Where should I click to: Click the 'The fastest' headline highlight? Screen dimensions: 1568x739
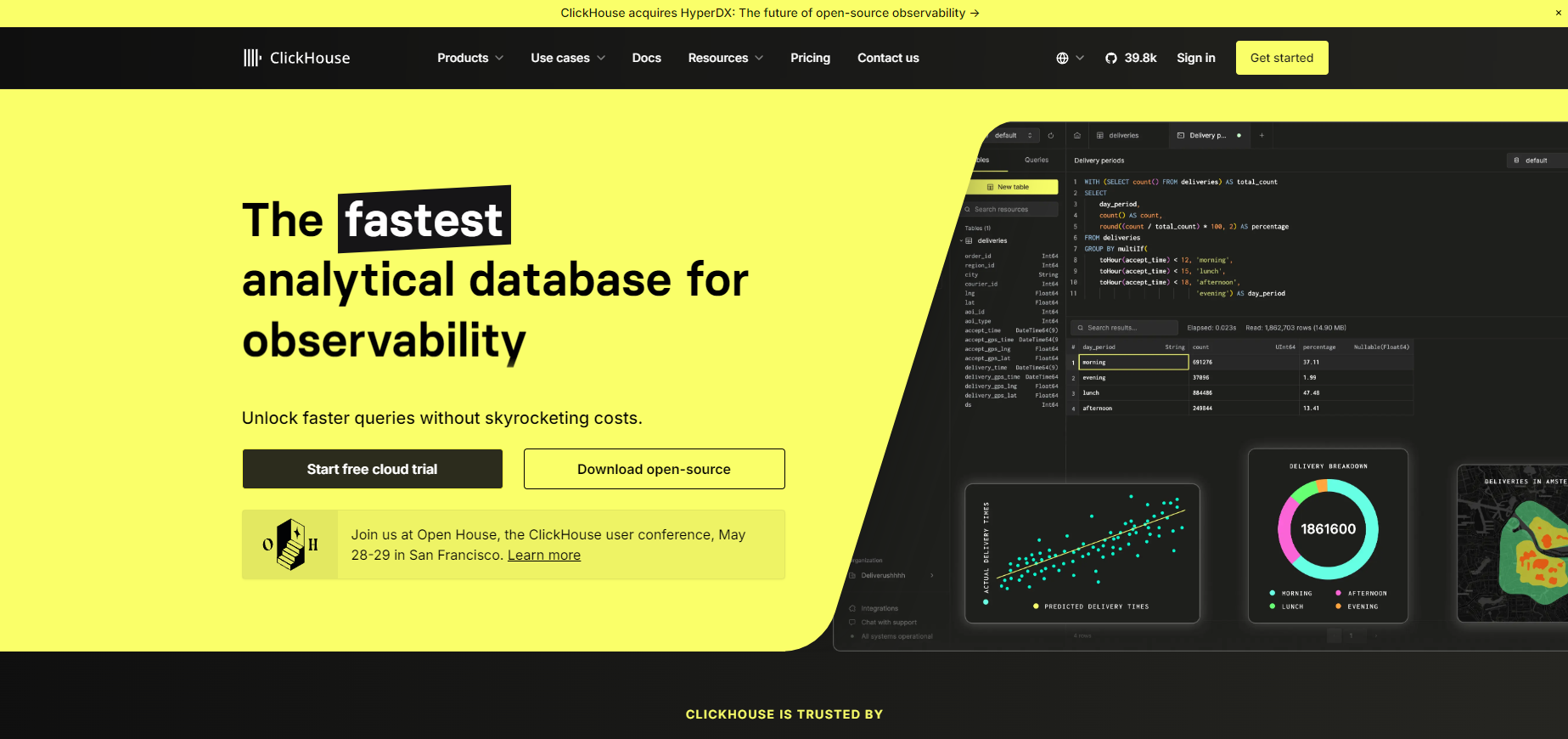pyautogui.click(x=424, y=219)
